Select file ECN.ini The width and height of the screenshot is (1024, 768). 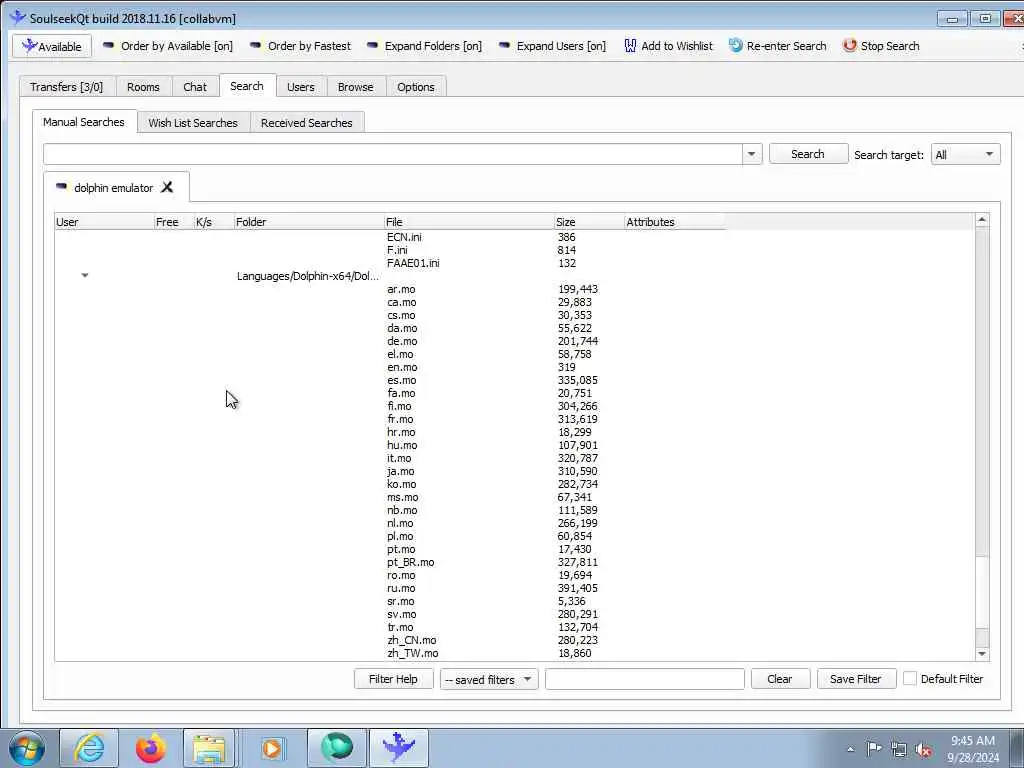[x=404, y=237]
